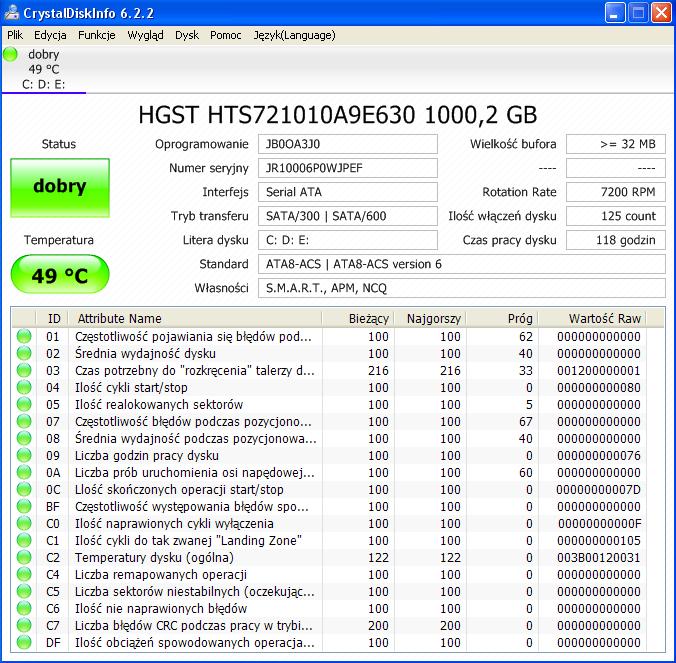Close the CrystalDiskInfo window
Image resolution: width=676 pixels, height=663 pixels.
pyautogui.click(x=661, y=13)
